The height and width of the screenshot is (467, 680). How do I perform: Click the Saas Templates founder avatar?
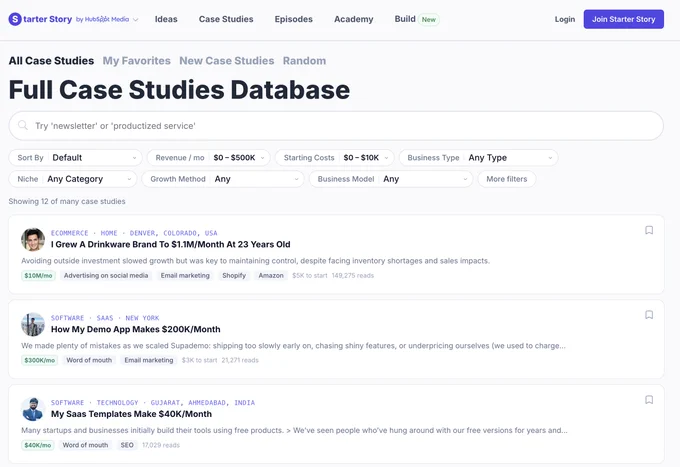pyautogui.click(x=33, y=409)
